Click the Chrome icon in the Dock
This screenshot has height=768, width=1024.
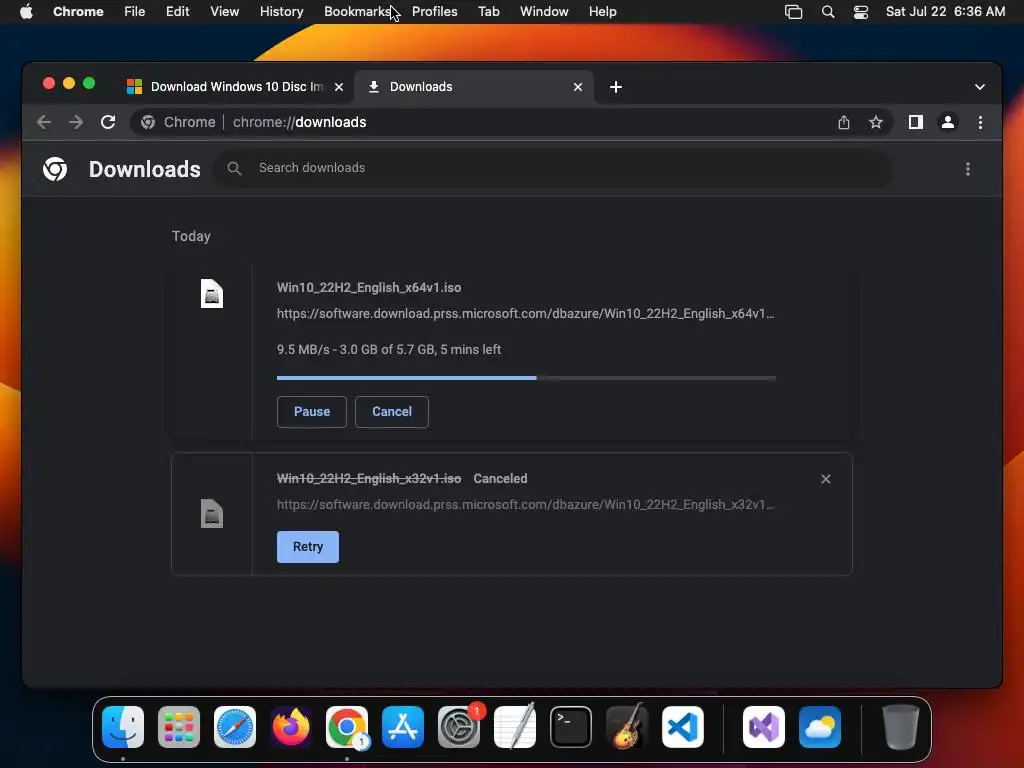347,727
